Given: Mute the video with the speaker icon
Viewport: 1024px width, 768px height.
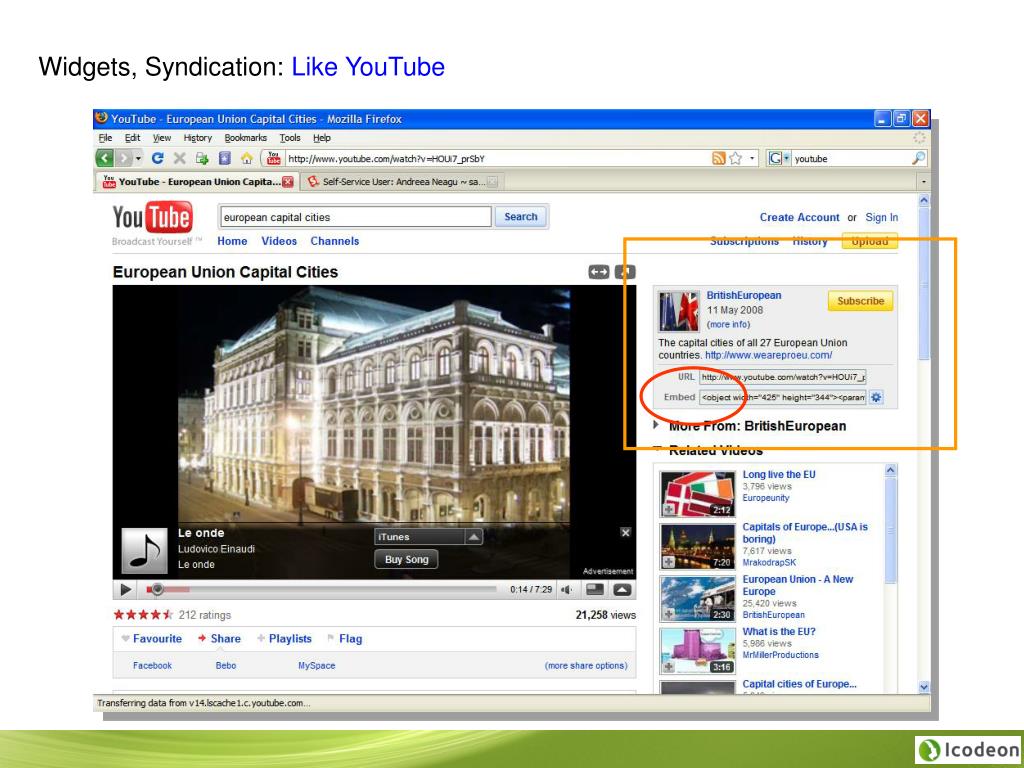Looking at the screenshot, I should coord(566,590).
